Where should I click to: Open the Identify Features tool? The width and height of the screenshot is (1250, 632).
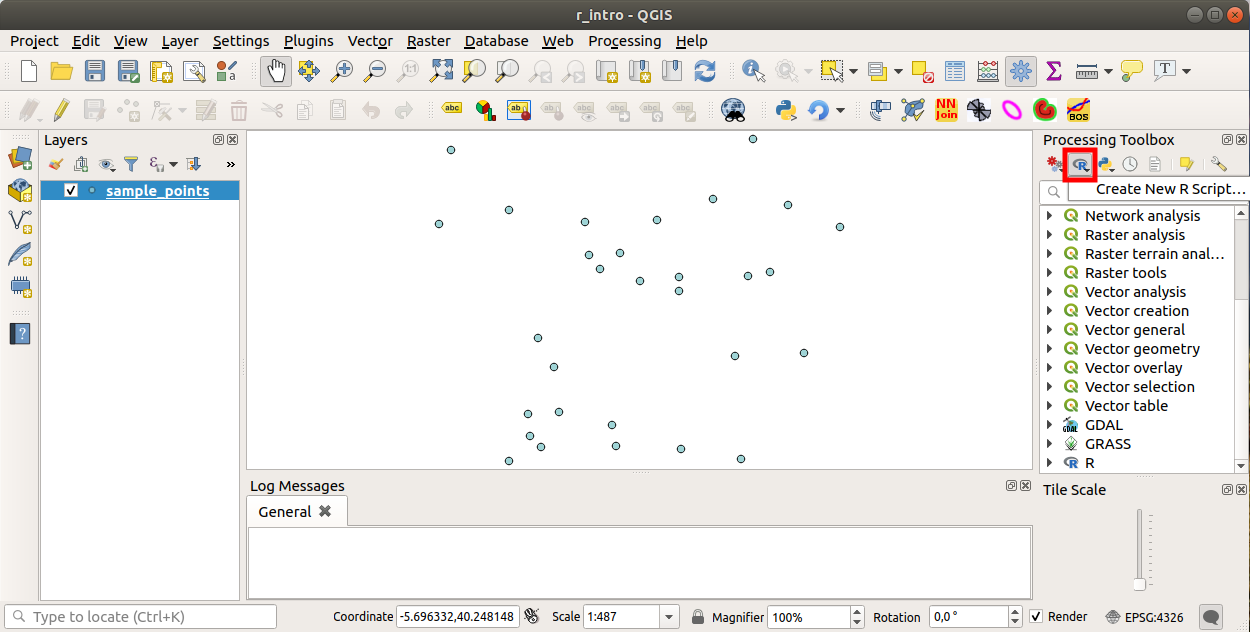753,71
